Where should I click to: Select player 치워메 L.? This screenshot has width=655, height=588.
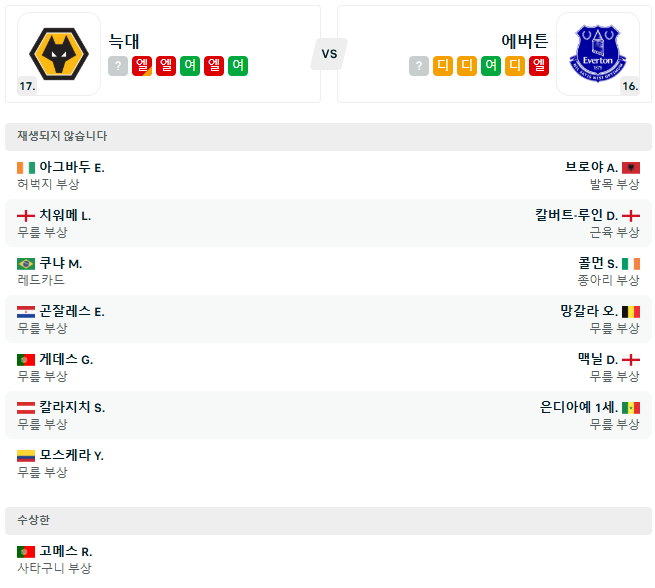pyautogui.click(x=65, y=216)
